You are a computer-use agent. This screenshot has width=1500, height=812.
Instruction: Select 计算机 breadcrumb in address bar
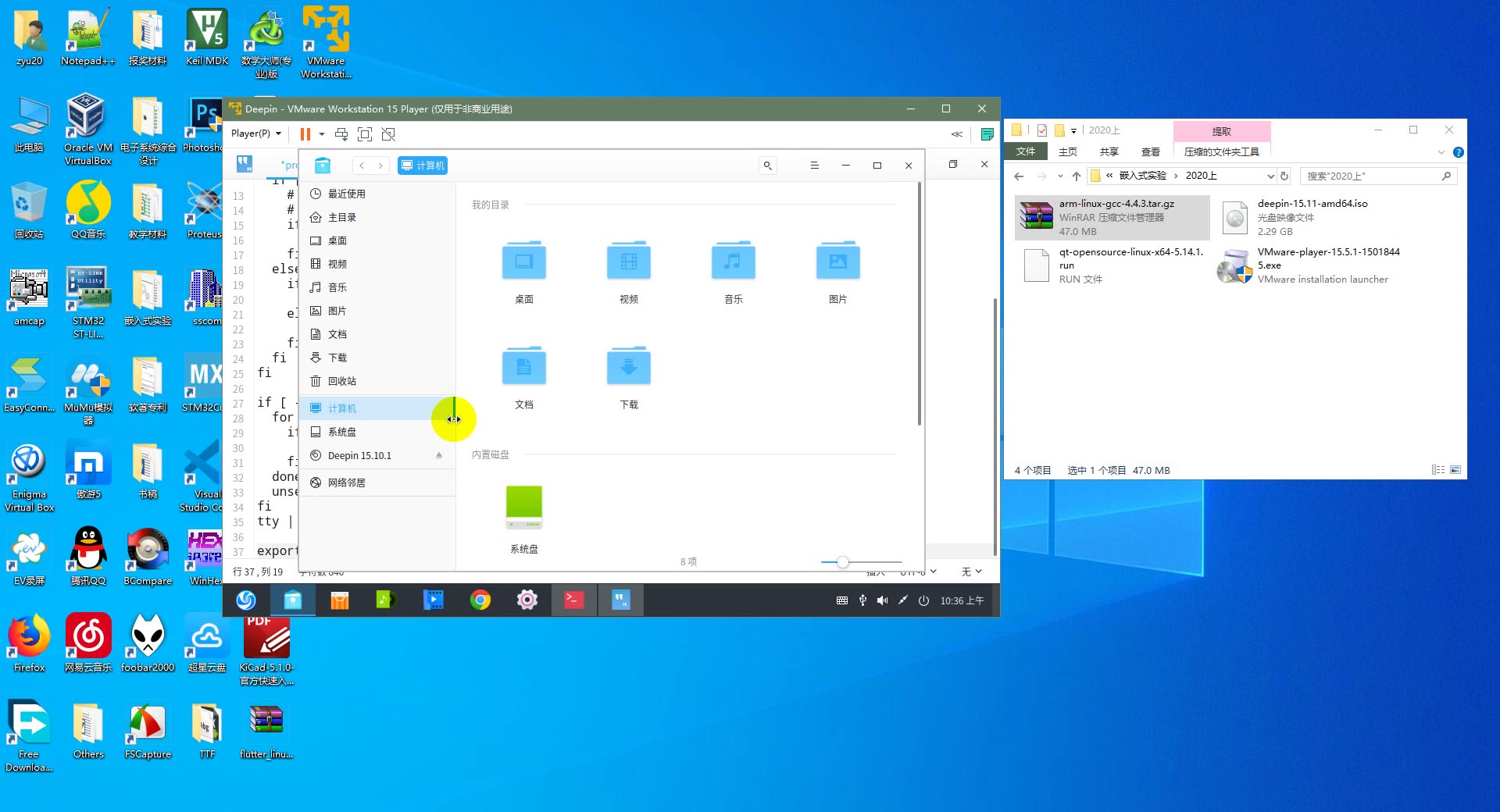[x=423, y=166]
